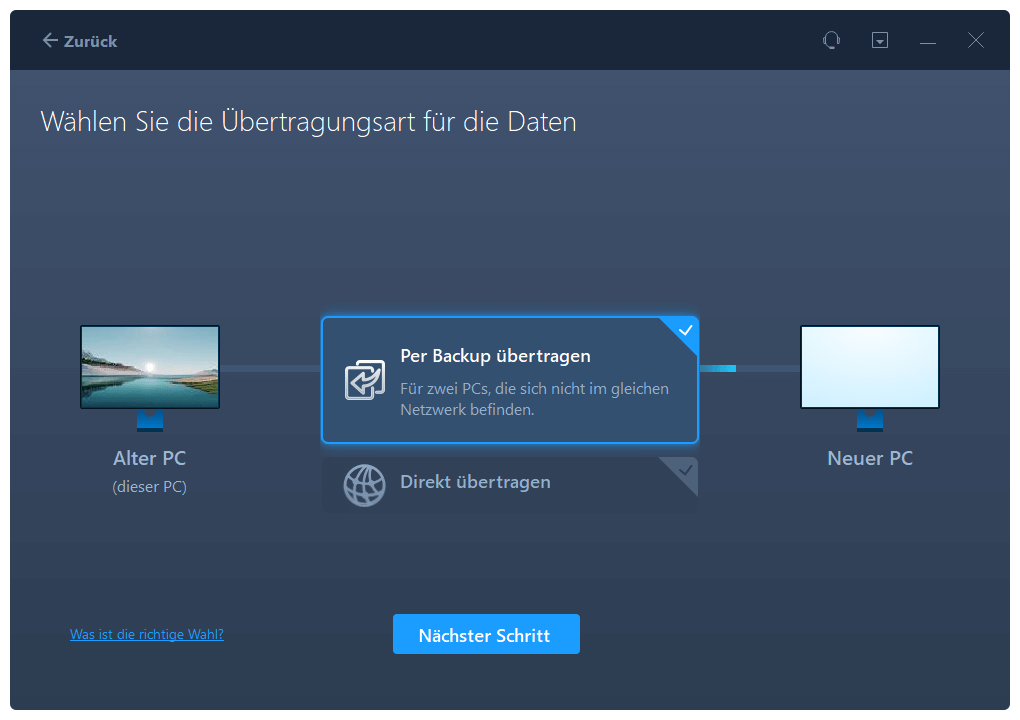This screenshot has height=720, width=1020.
Task: Toggle the checkmark on Per Backup übertragen
Action: pos(684,330)
